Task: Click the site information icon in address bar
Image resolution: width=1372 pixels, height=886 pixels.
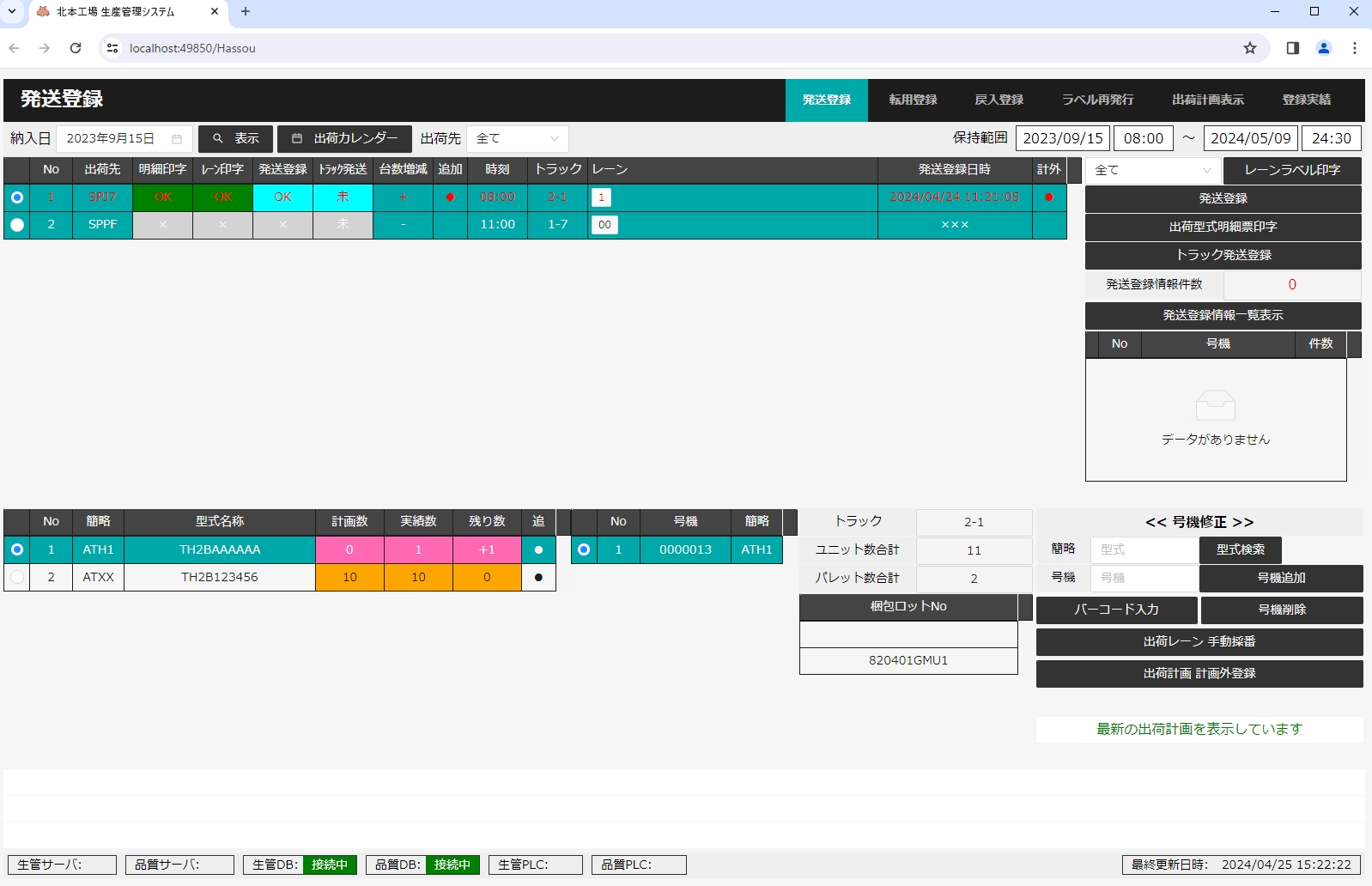Action: [x=112, y=48]
